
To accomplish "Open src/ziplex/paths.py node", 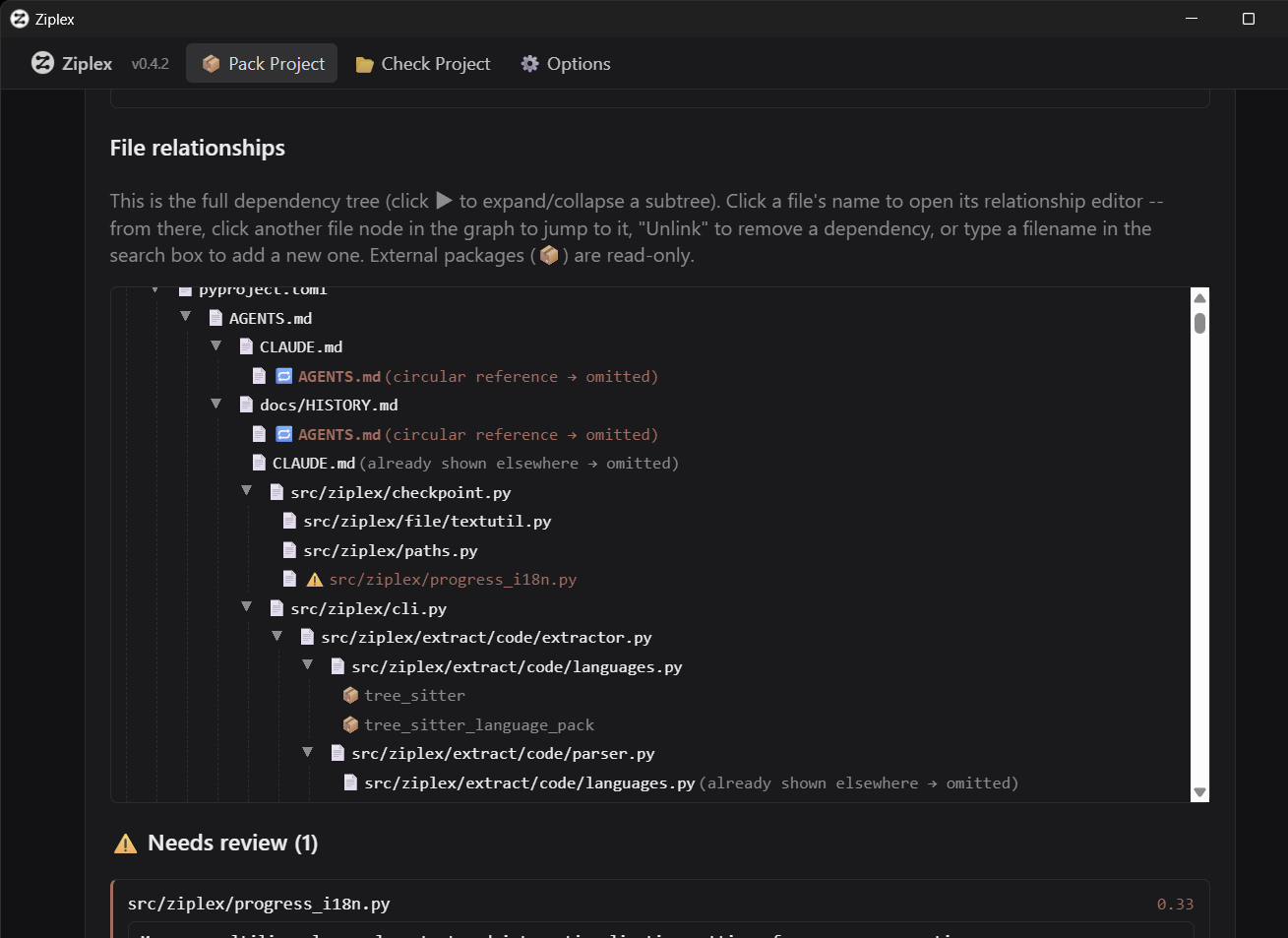I will coord(391,550).
